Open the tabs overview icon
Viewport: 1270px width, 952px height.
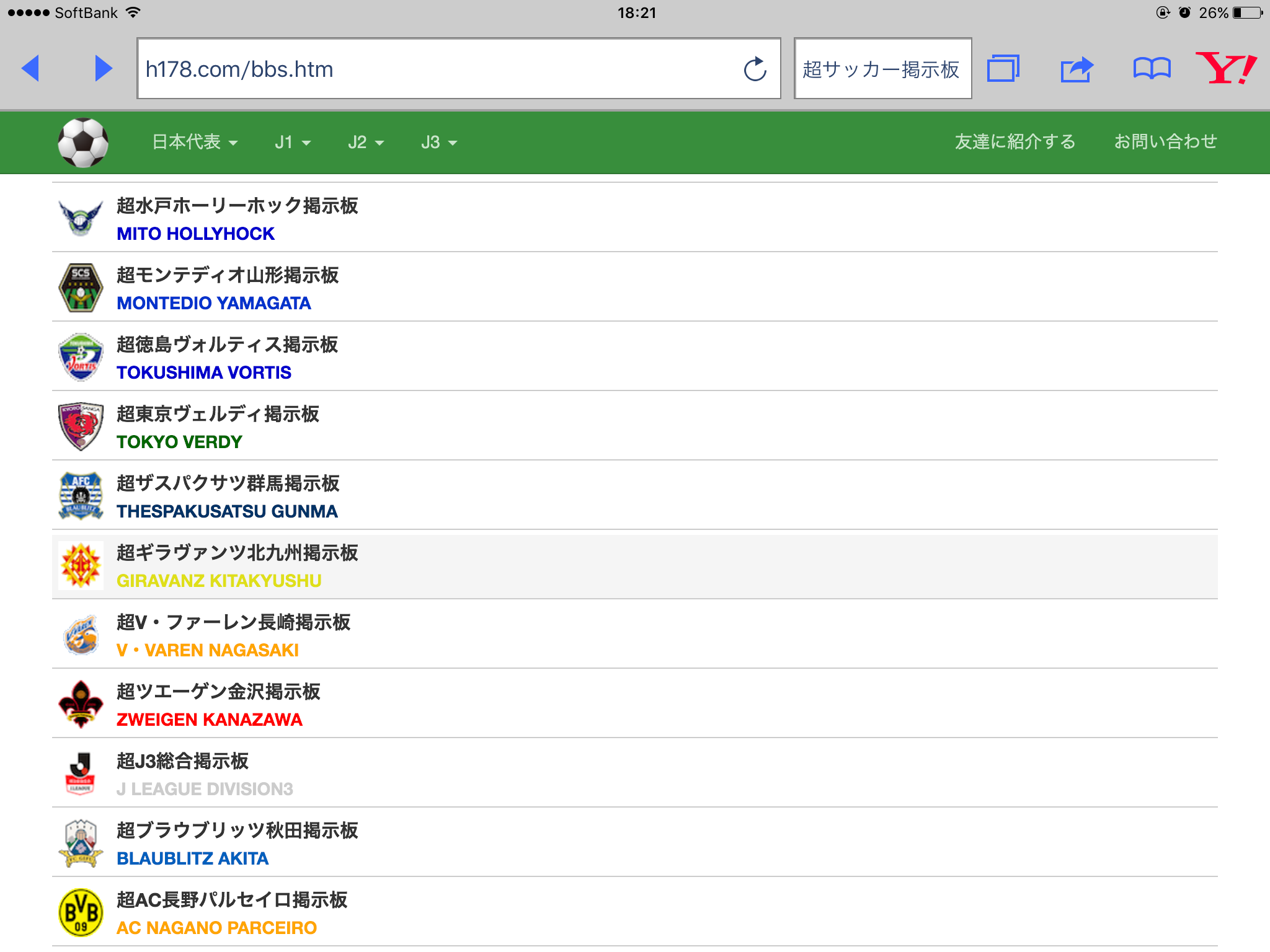pos(1003,68)
